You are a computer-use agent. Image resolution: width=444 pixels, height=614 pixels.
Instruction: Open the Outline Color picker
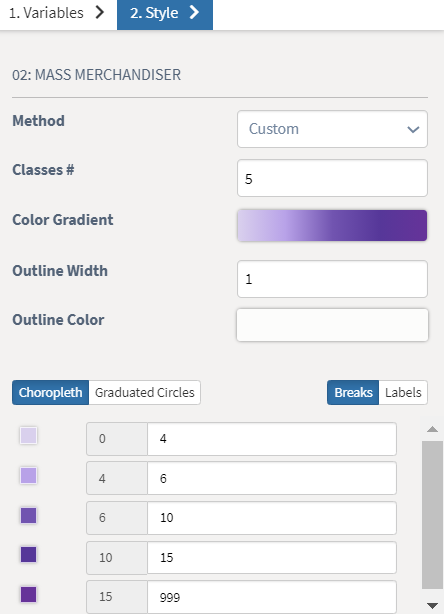coord(332,325)
